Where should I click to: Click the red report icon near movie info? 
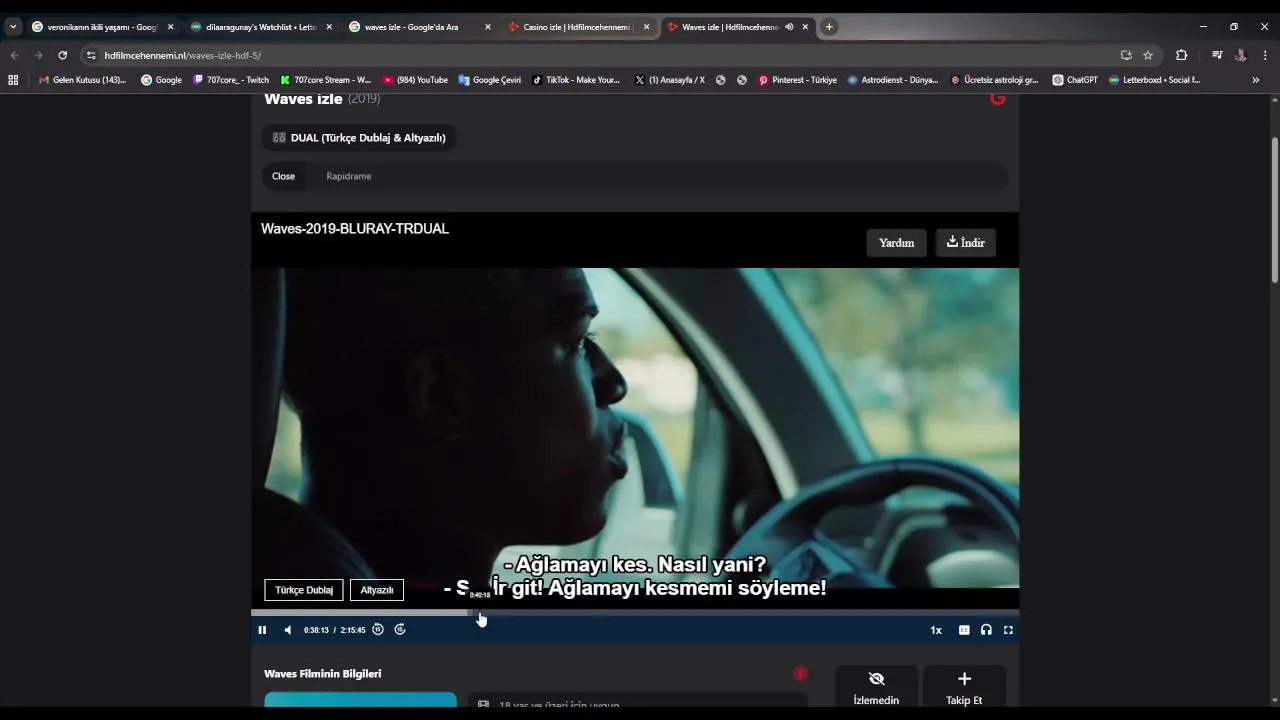pos(800,674)
